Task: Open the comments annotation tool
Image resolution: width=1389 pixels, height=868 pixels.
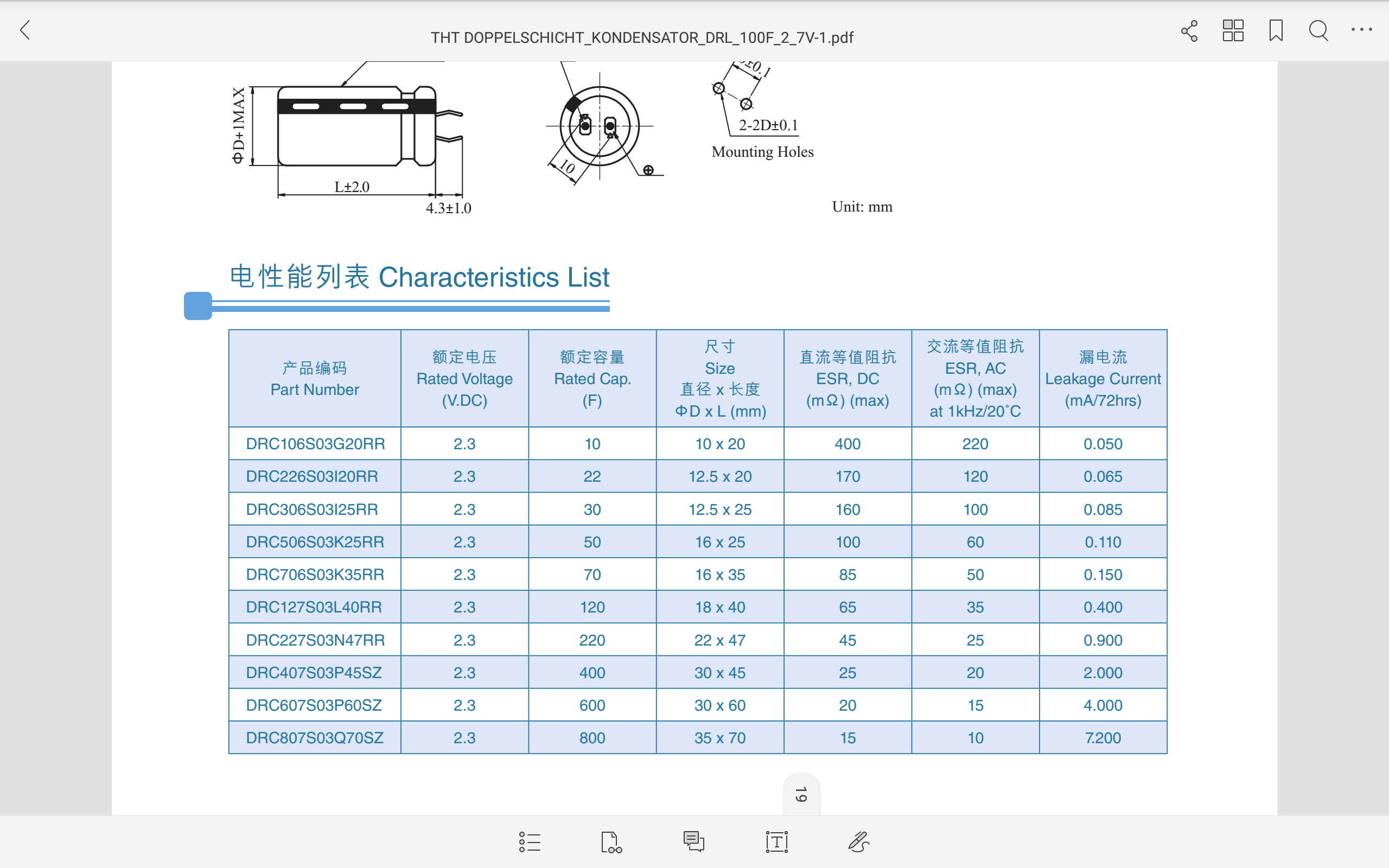Action: (x=693, y=841)
